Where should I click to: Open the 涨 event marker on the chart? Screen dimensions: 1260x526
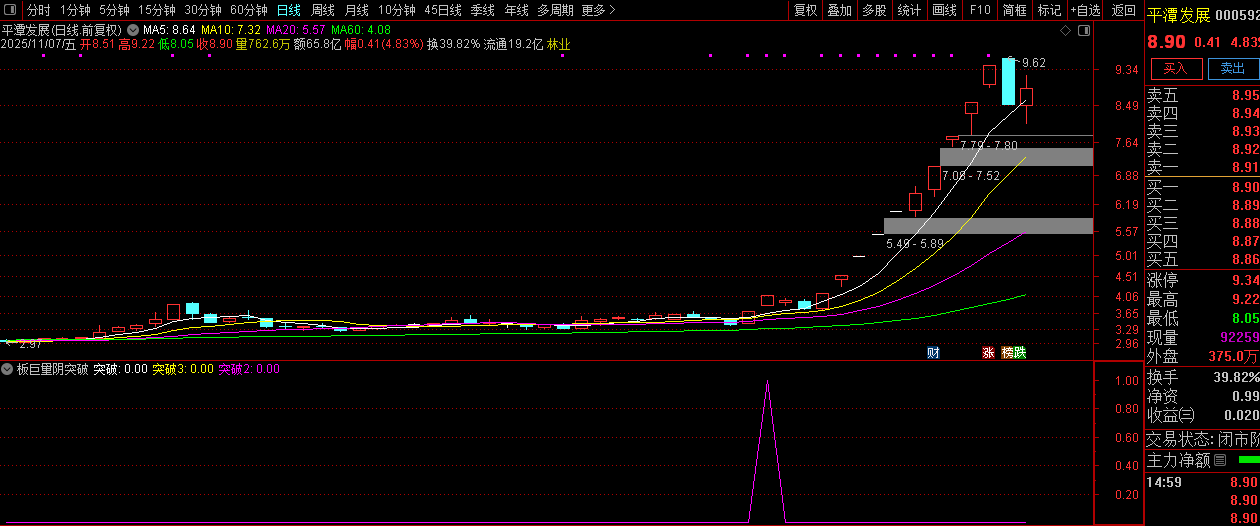pyautogui.click(x=988, y=352)
